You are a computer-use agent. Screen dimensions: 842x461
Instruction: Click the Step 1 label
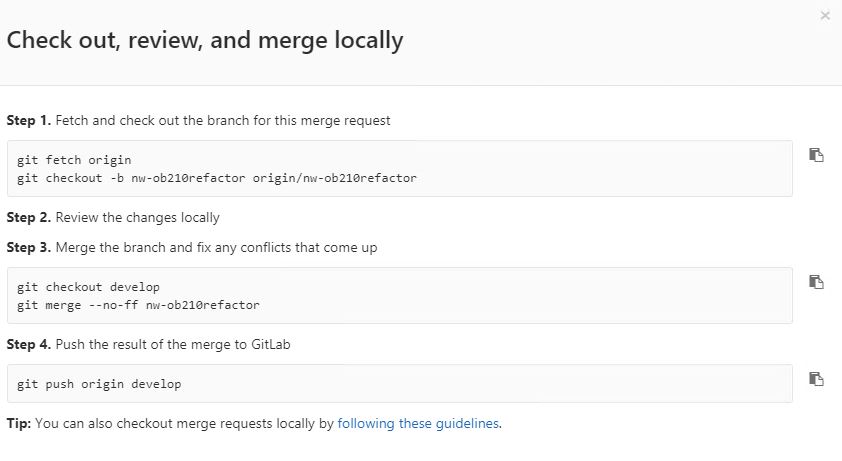pyautogui.click(x=28, y=120)
